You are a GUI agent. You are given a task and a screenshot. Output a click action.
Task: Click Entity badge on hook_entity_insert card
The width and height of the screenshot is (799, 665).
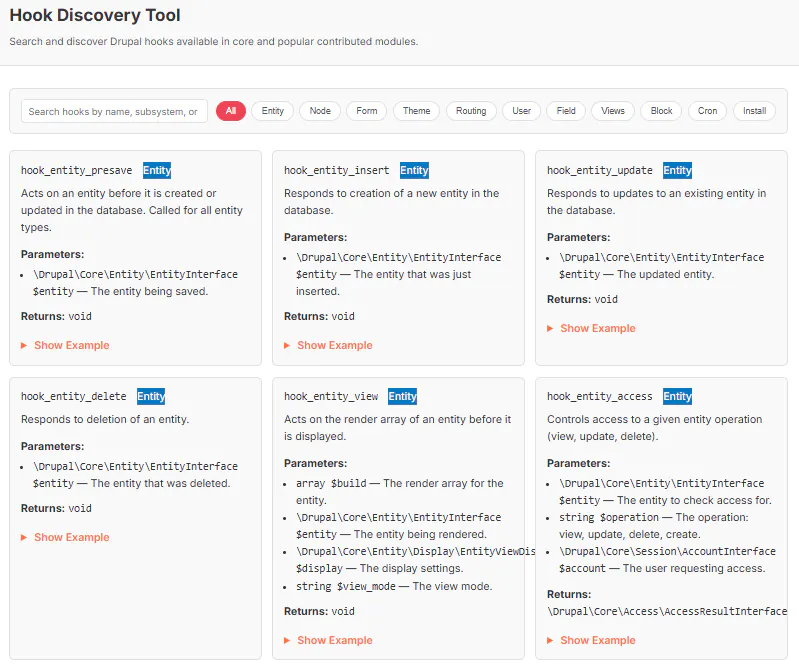pyautogui.click(x=414, y=170)
